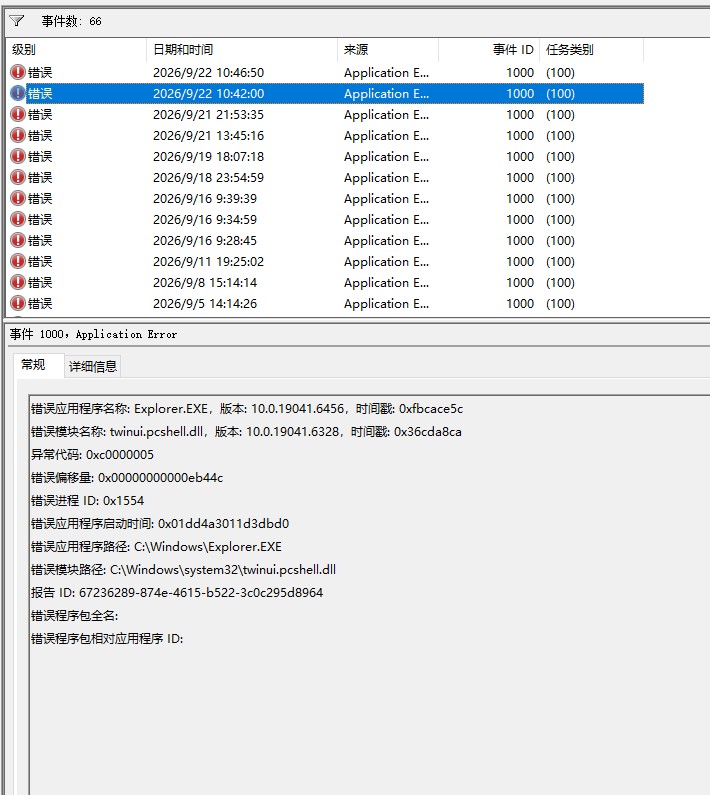Click error icon of 2026/9/16 9:28:45 event

point(18,240)
